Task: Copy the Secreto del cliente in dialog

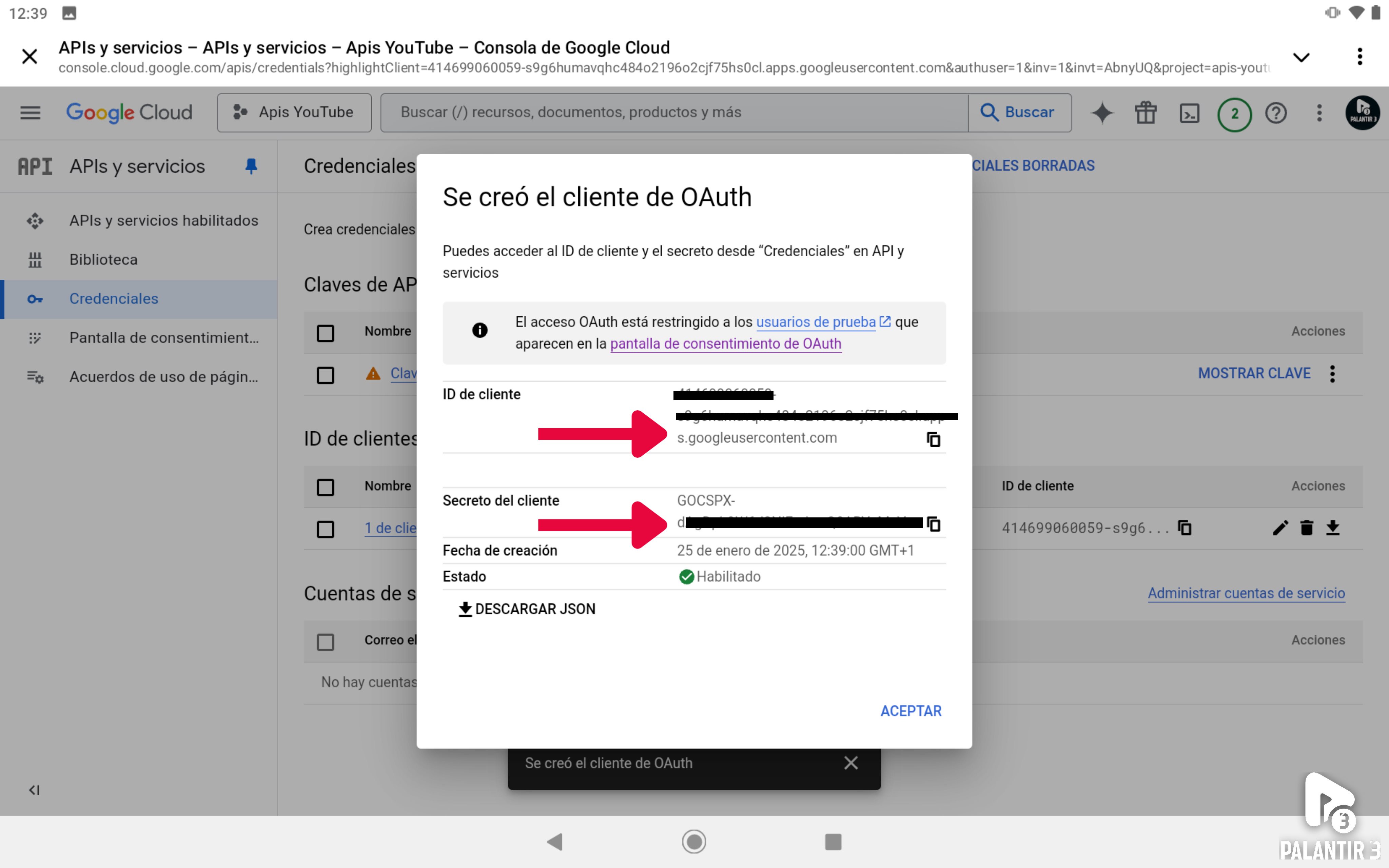Action: point(934,524)
